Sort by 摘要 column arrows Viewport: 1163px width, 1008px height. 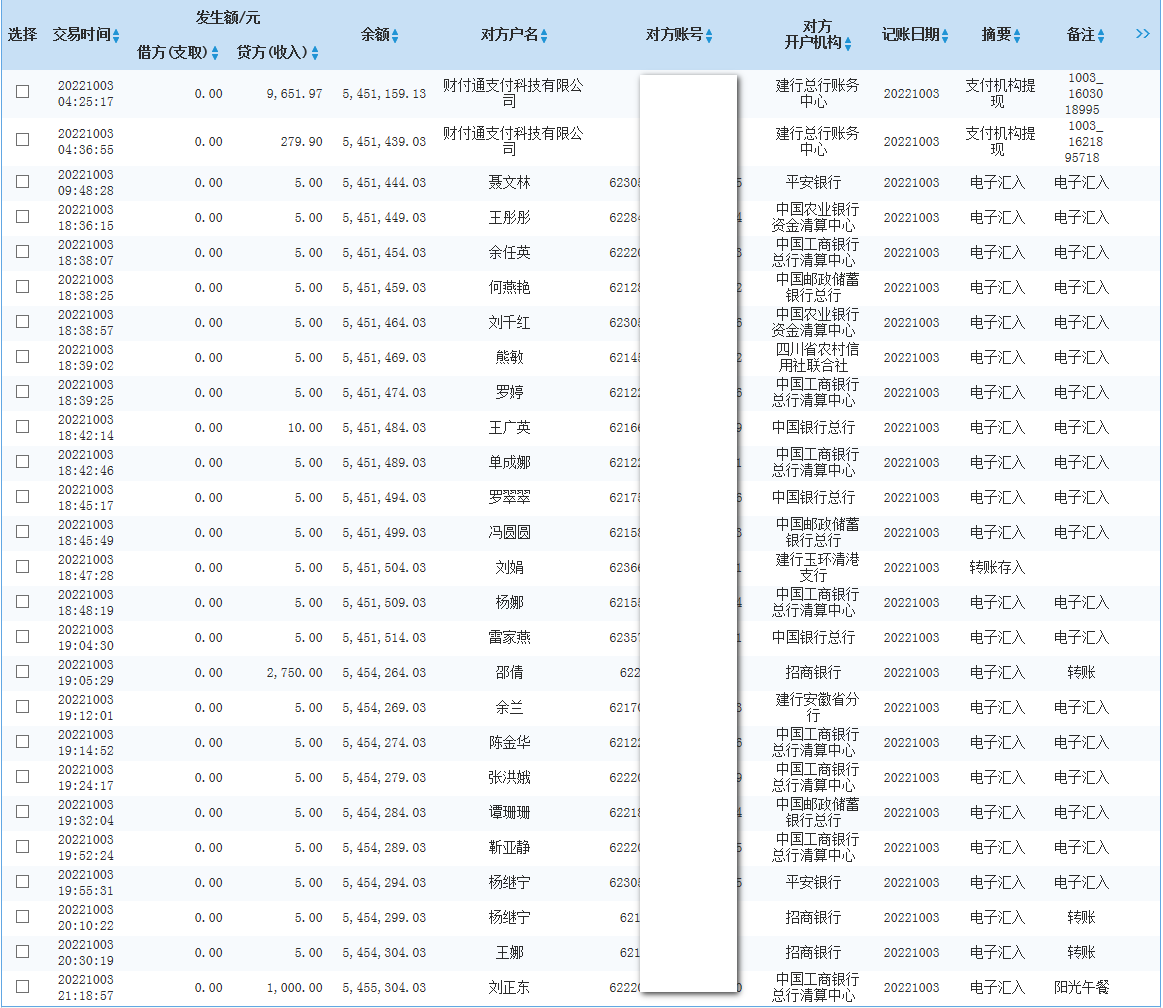[1017, 35]
